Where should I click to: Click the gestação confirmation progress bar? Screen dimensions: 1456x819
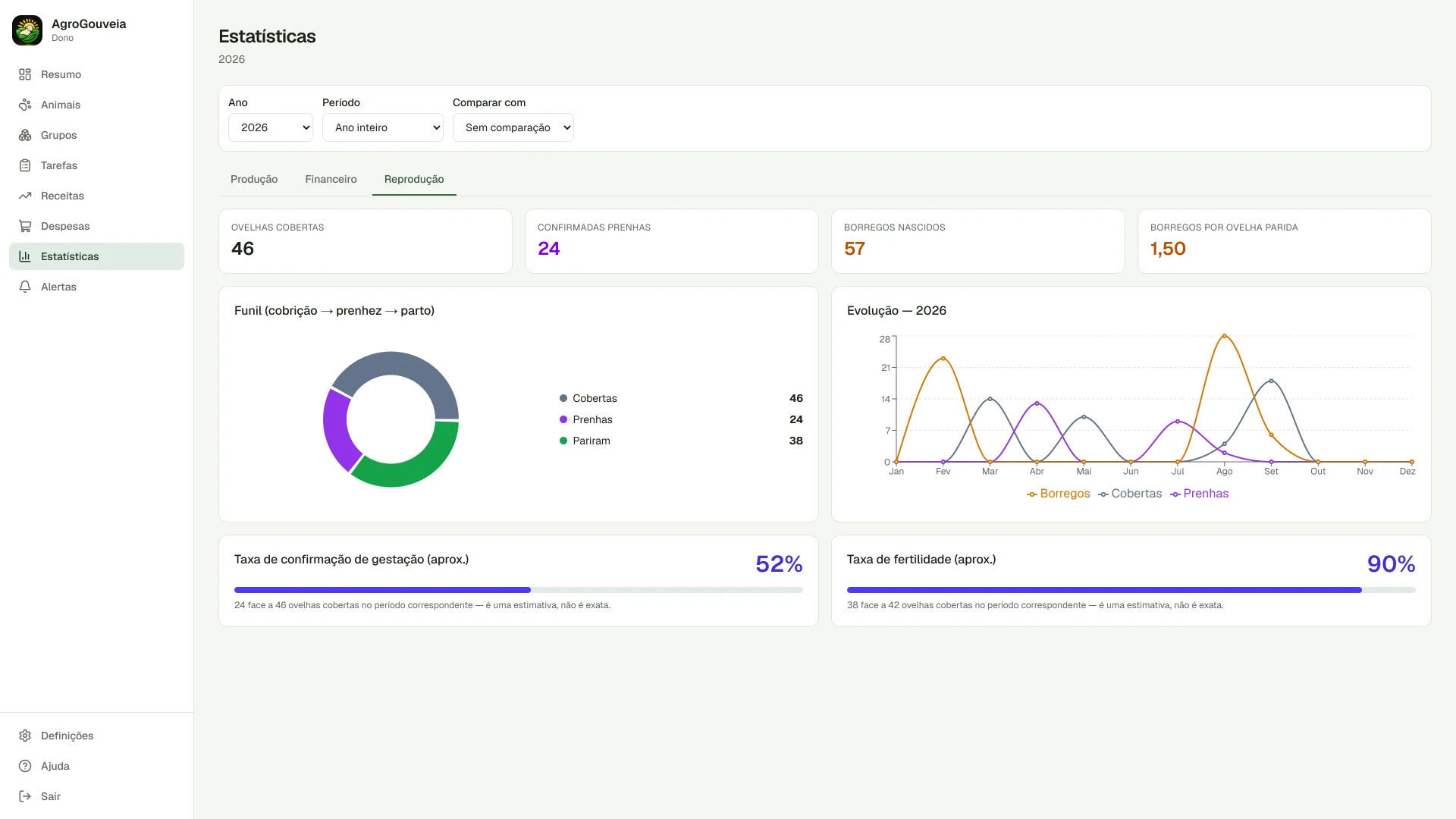tap(519, 590)
